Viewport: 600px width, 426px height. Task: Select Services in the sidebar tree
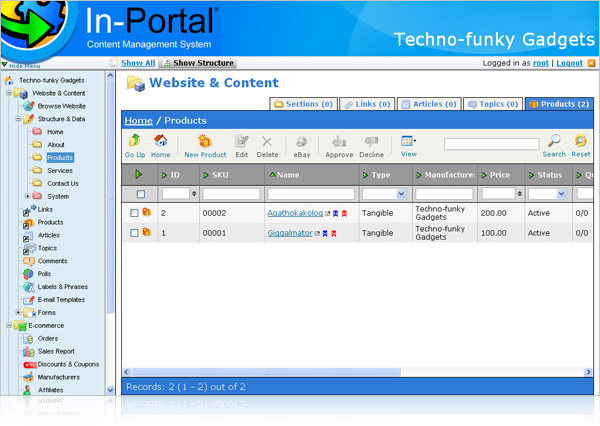(x=60, y=171)
